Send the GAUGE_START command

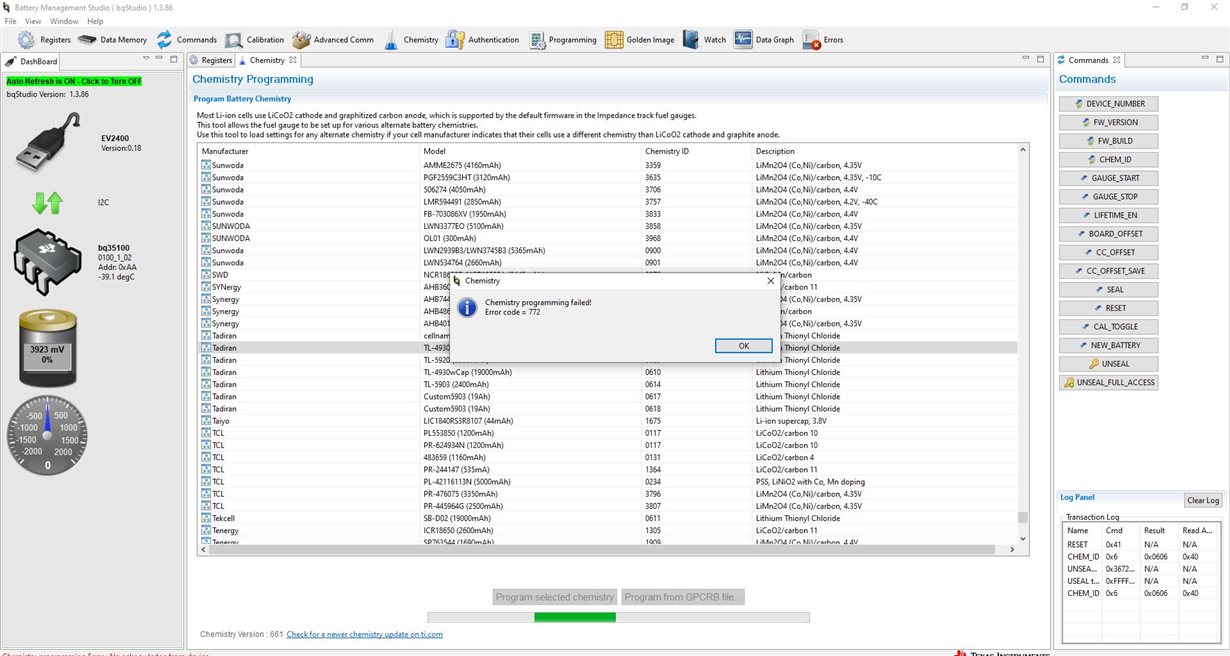tap(1108, 178)
